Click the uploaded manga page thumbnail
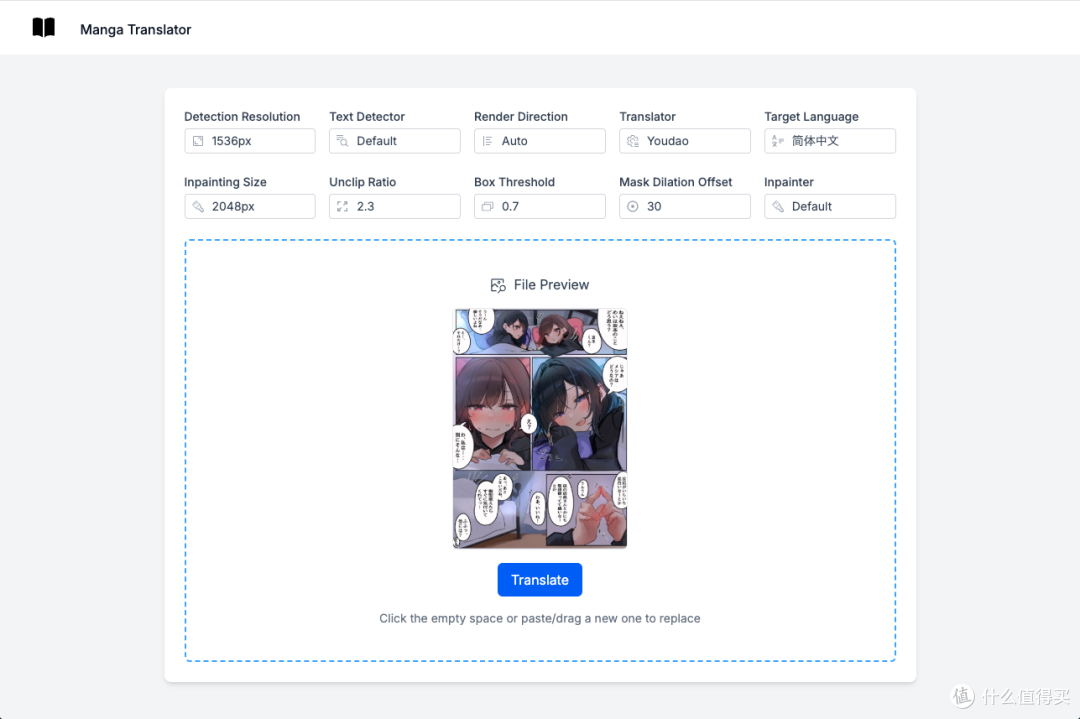1080x719 pixels. [540, 428]
